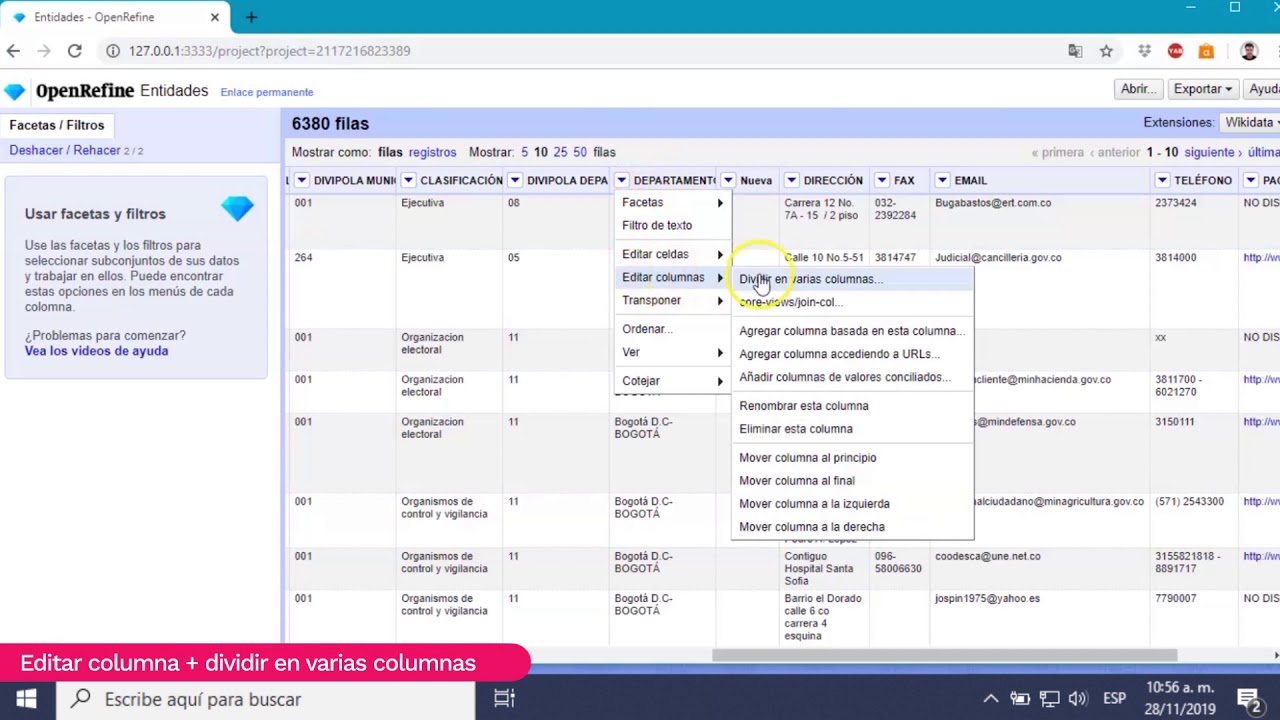This screenshot has height=720, width=1280.
Task: Click the Abrir... button
Action: coord(1138,89)
